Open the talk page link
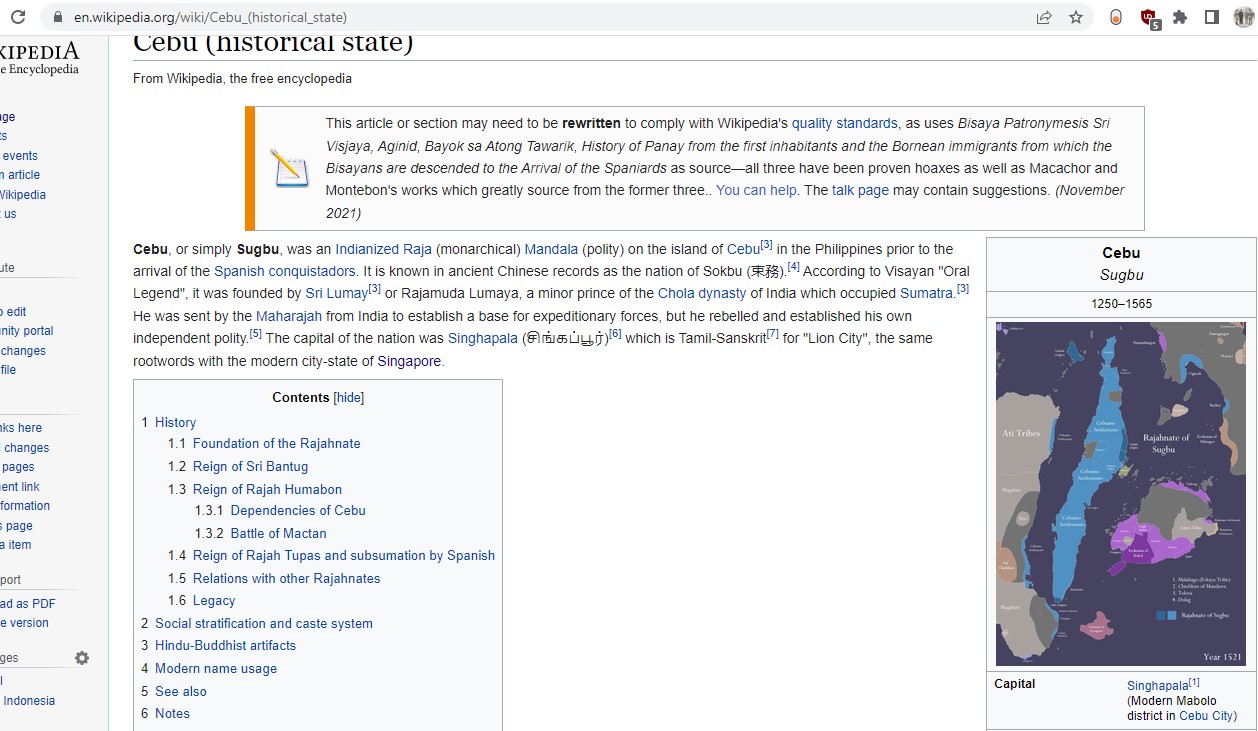This screenshot has width=1258, height=731. [x=860, y=191]
